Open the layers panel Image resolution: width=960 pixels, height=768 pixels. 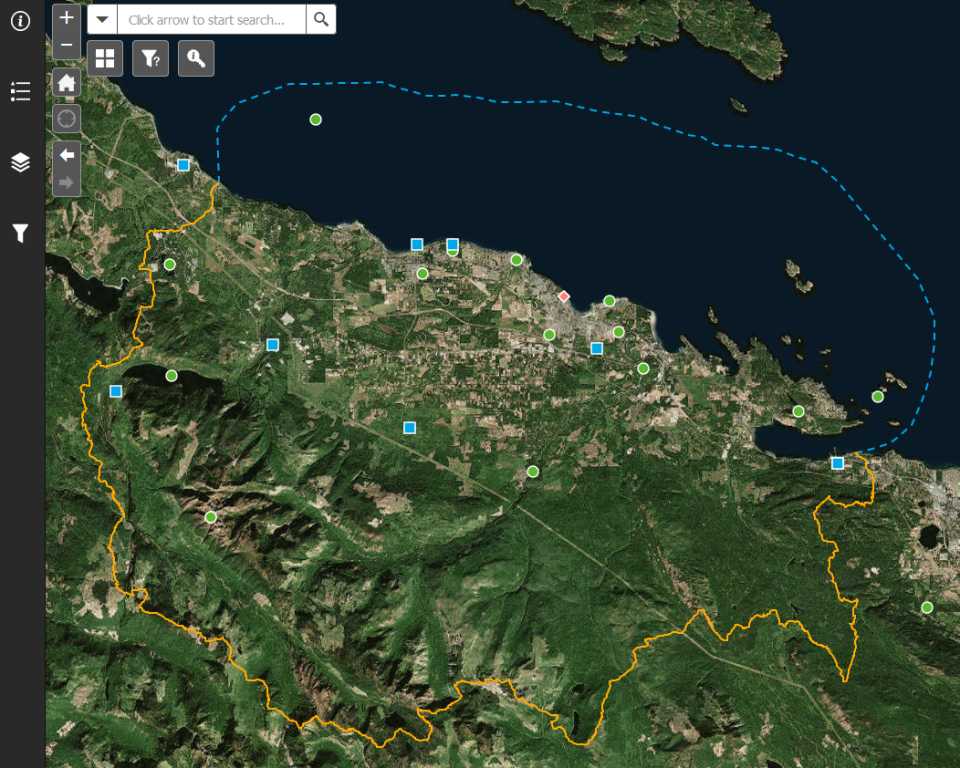[20, 162]
